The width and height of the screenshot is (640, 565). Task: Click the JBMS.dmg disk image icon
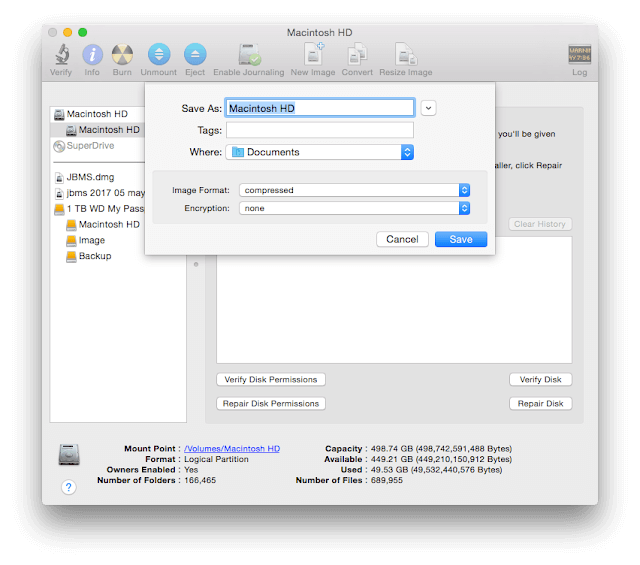[59, 178]
